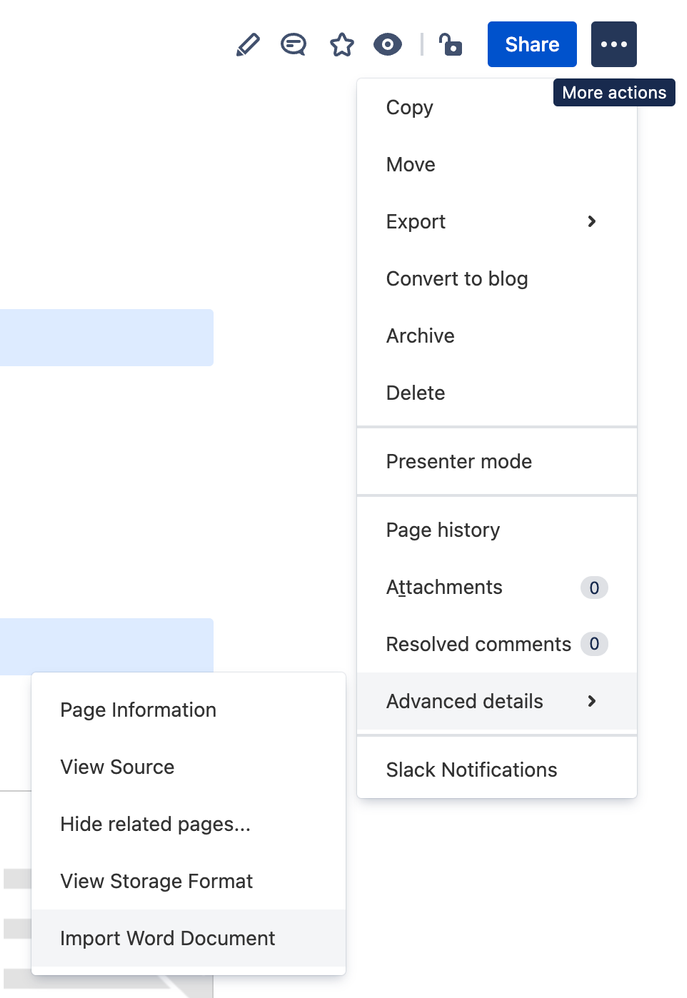Click the Attachments count badge
The image size is (687, 998).
594,588
